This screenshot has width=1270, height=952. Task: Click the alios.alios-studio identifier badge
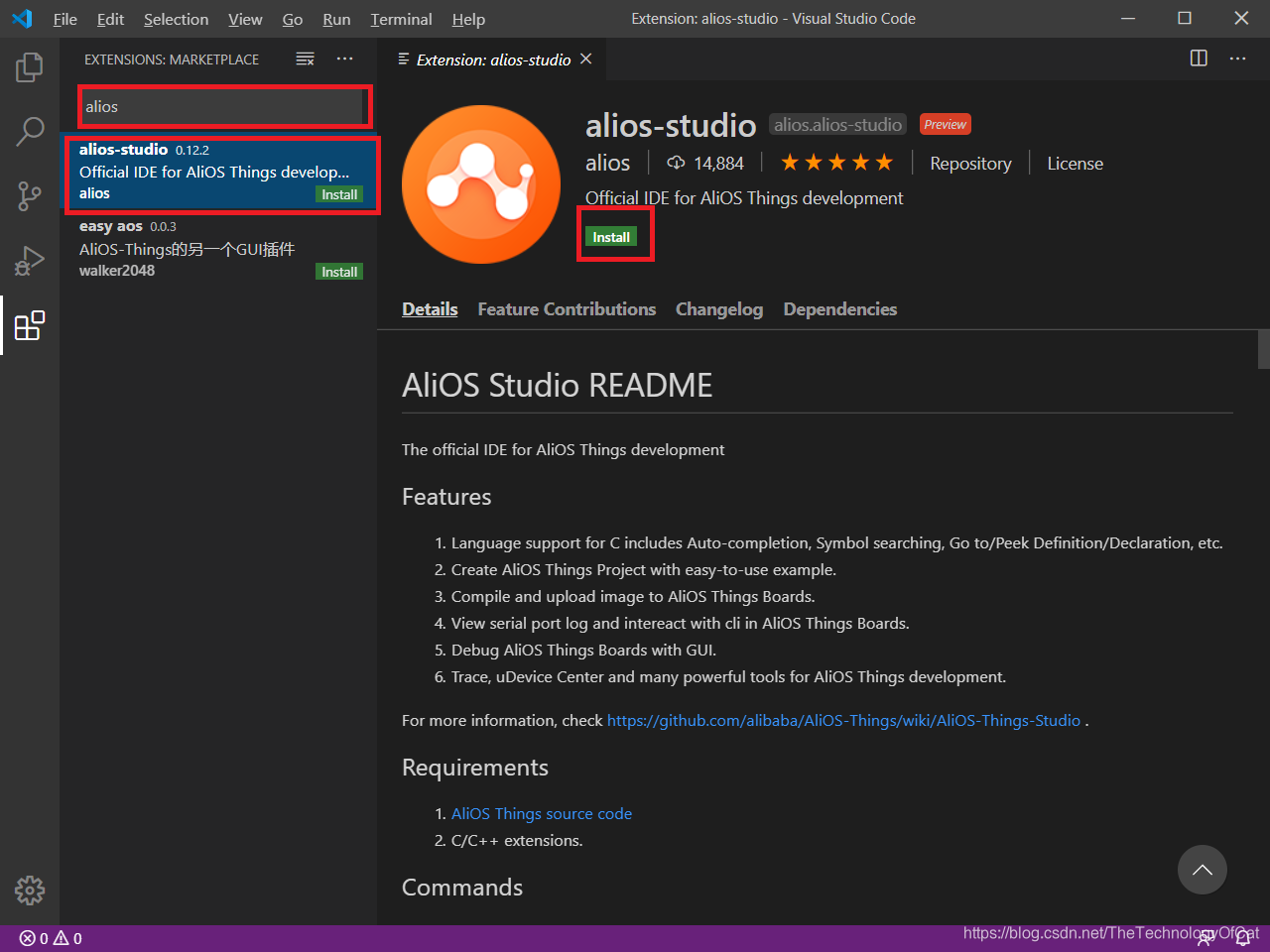pyautogui.click(x=837, y=124)
